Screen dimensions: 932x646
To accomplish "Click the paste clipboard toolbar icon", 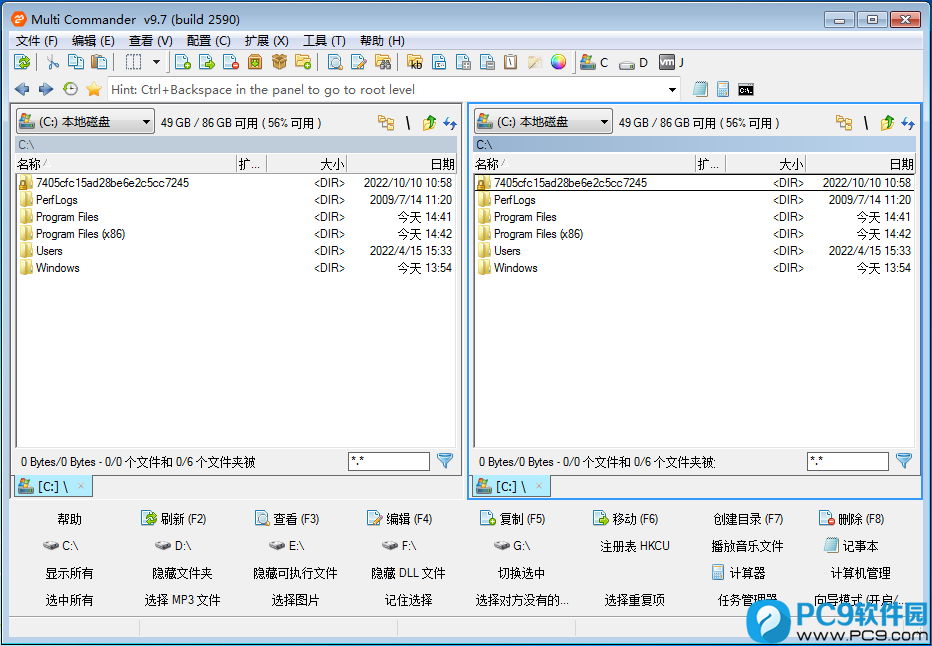I will click(x=99, y=62).
